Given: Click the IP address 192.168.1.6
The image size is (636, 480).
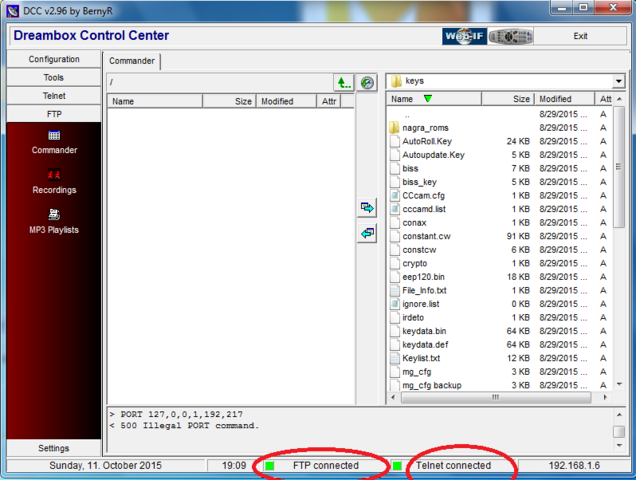Looking at the screenshot, I should tap(574, 466).
